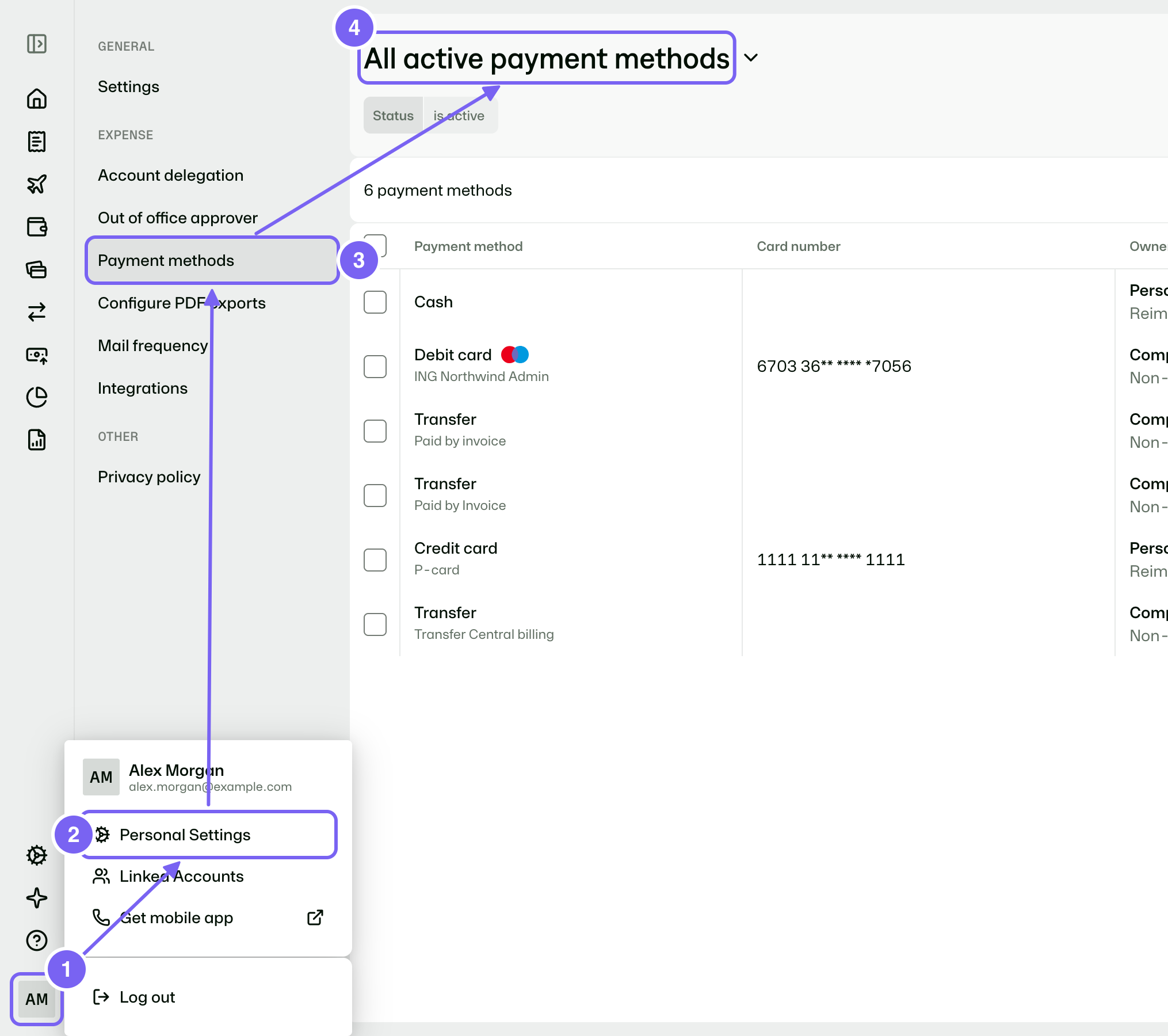
Task: Click card number 6703 36** **** *7056
Action: point(834,366)
